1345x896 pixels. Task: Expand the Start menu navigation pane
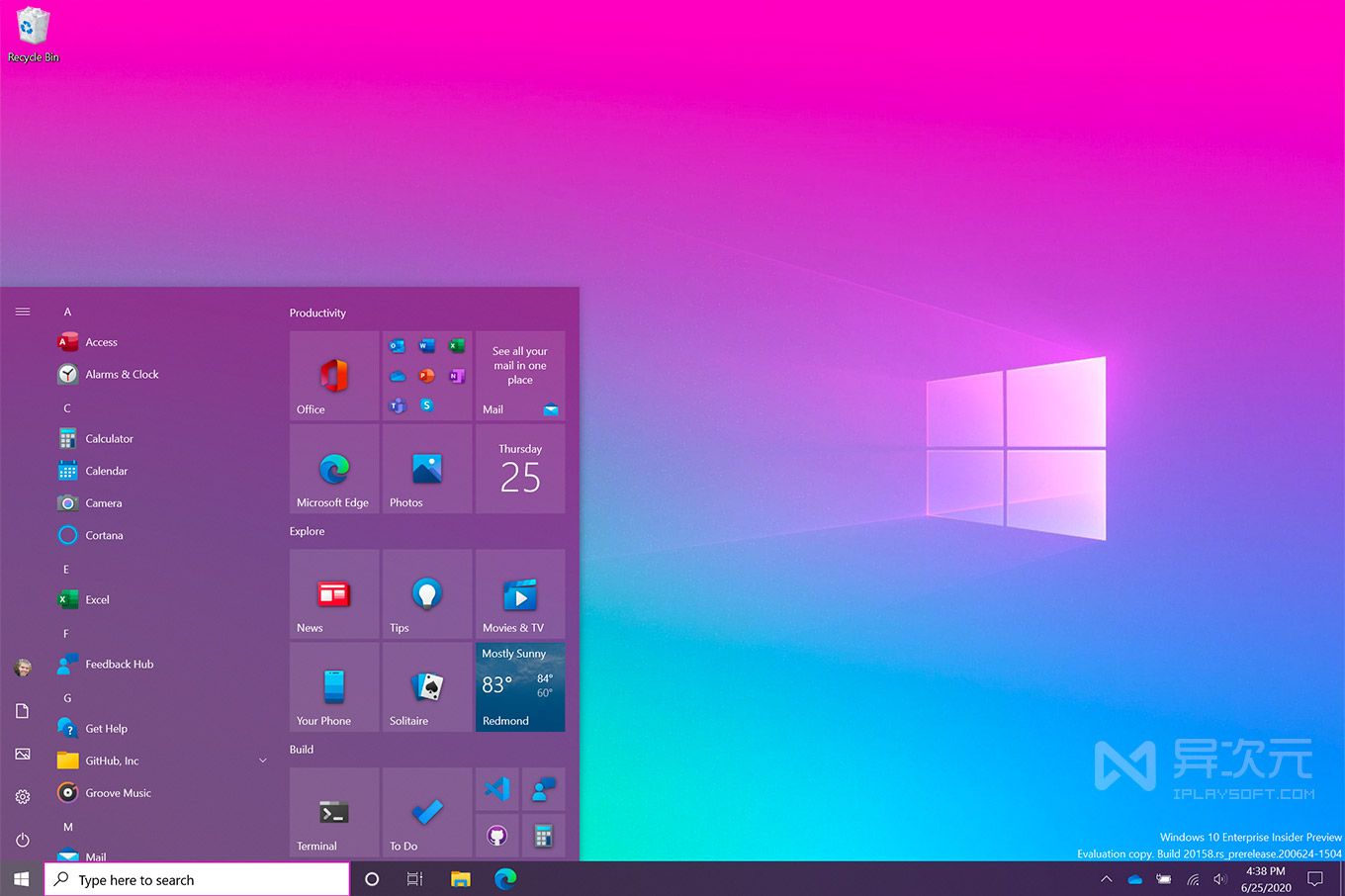[22, 311]
